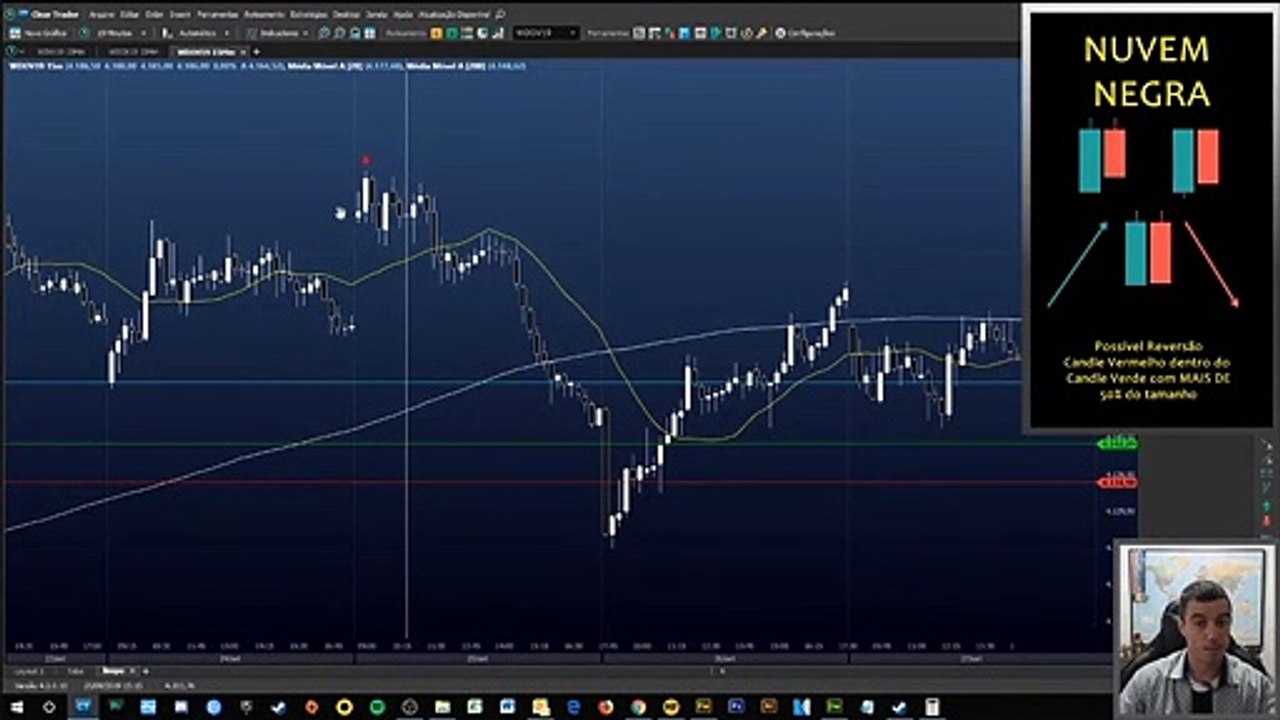Open the Inserir menu
Screen dimensions: 1280x720
pos(180,15)
